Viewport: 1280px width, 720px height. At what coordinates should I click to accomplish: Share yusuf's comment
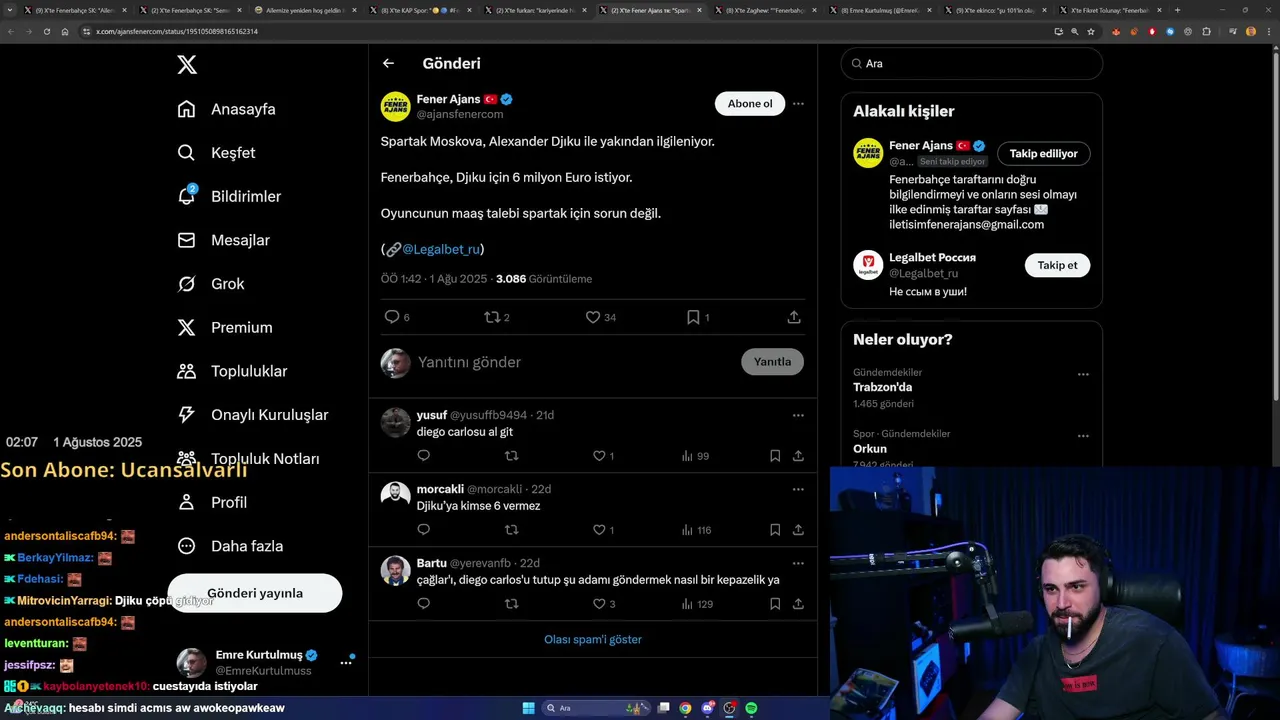pos(798,456)
